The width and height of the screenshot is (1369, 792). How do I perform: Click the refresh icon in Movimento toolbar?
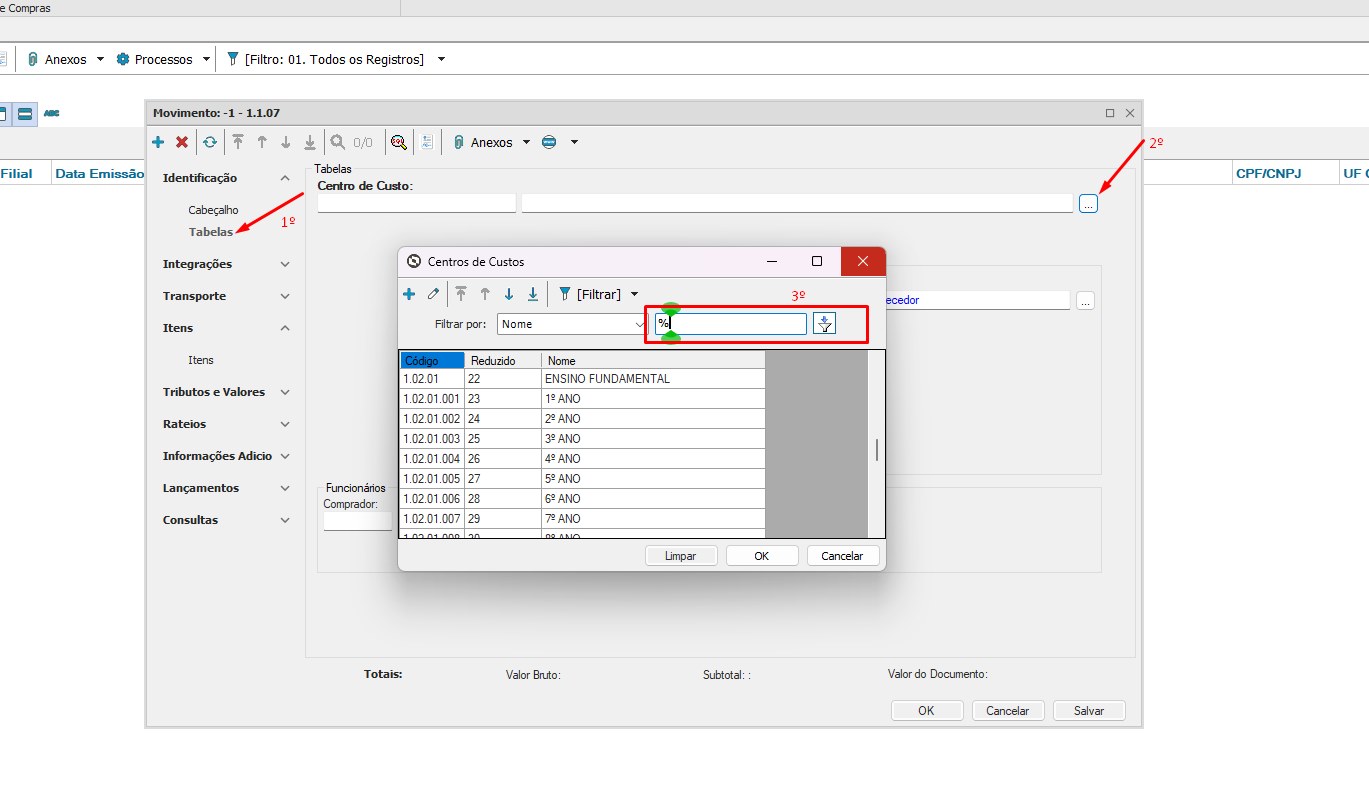(x=209, y=142)
